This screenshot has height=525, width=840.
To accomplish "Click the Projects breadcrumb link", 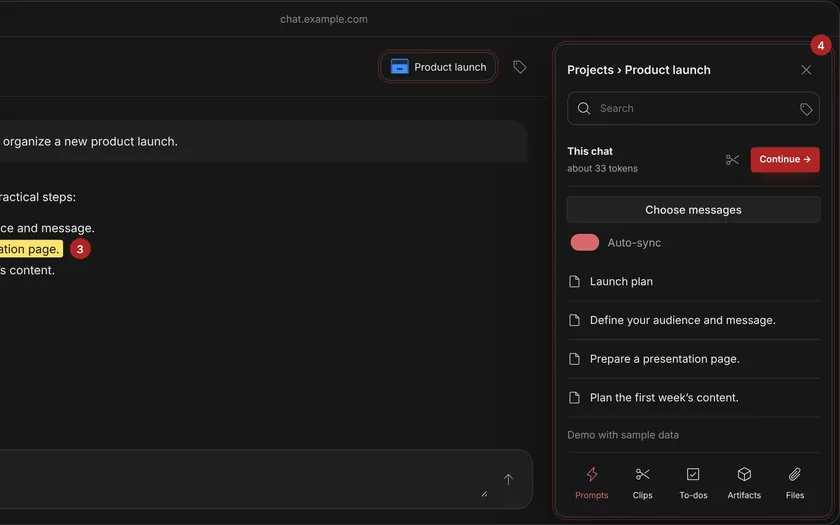I will pyautogui.click(x=590, y=70).
